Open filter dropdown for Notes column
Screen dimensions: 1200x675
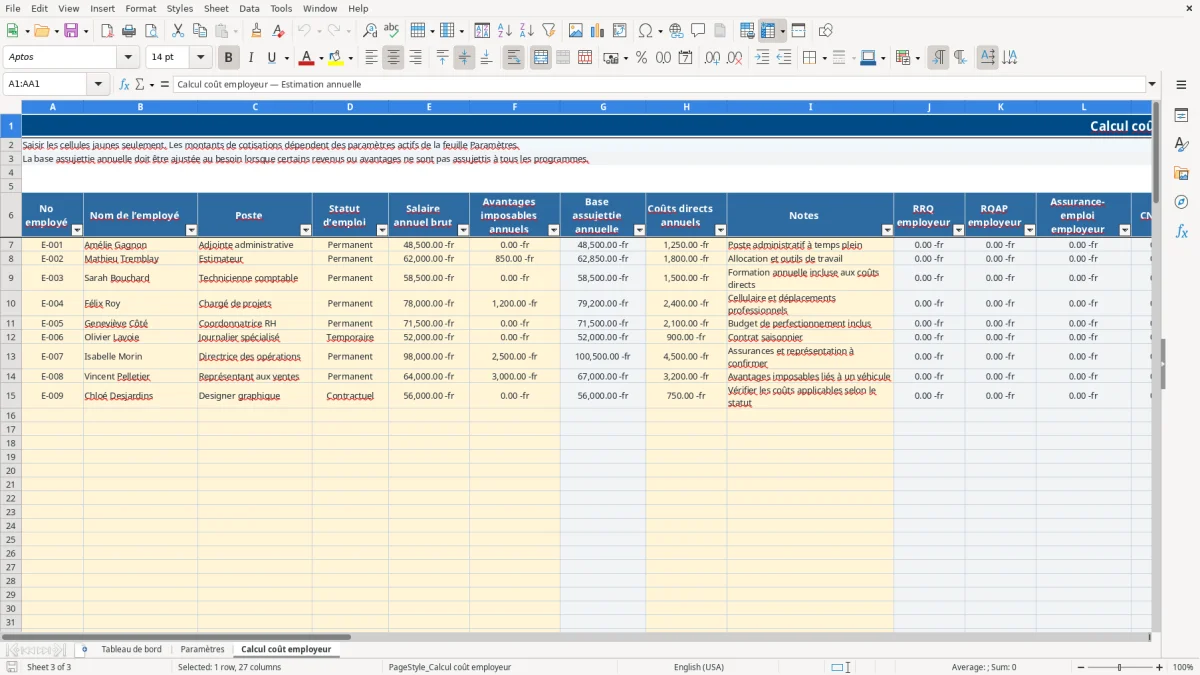pyautogui.click(x=886, y=230)
